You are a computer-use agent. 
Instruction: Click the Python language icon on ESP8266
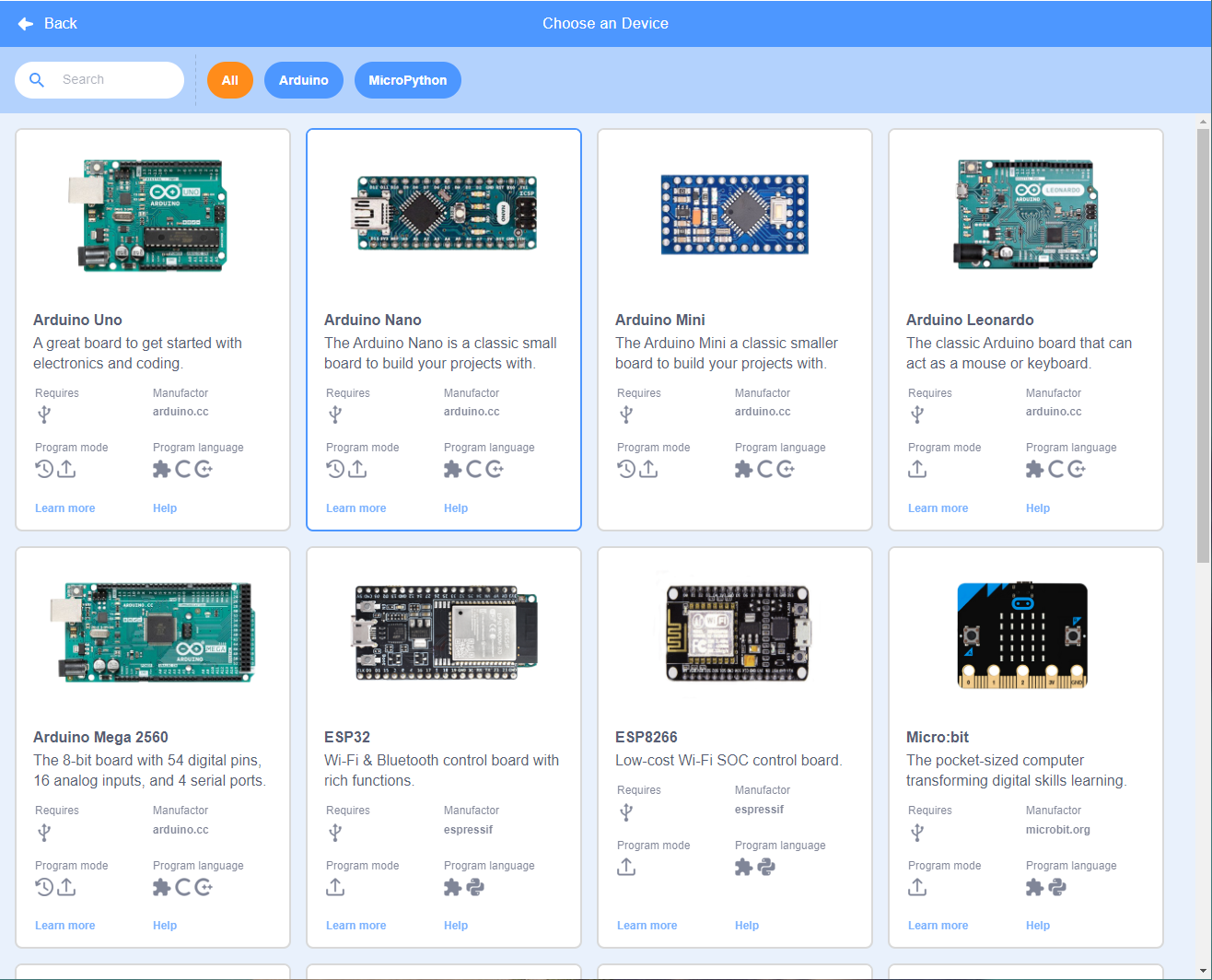[x=766, y=868]
